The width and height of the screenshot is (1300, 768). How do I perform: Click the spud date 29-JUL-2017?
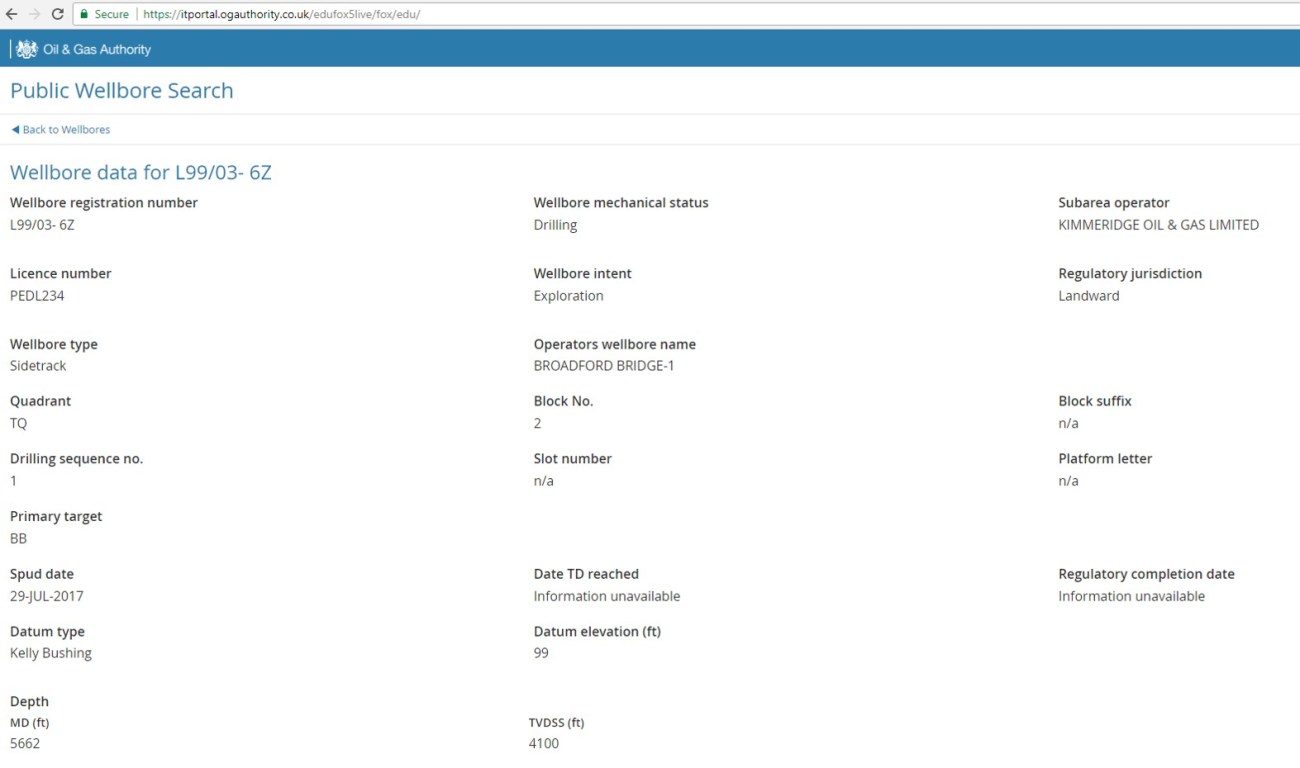(47, 596)
